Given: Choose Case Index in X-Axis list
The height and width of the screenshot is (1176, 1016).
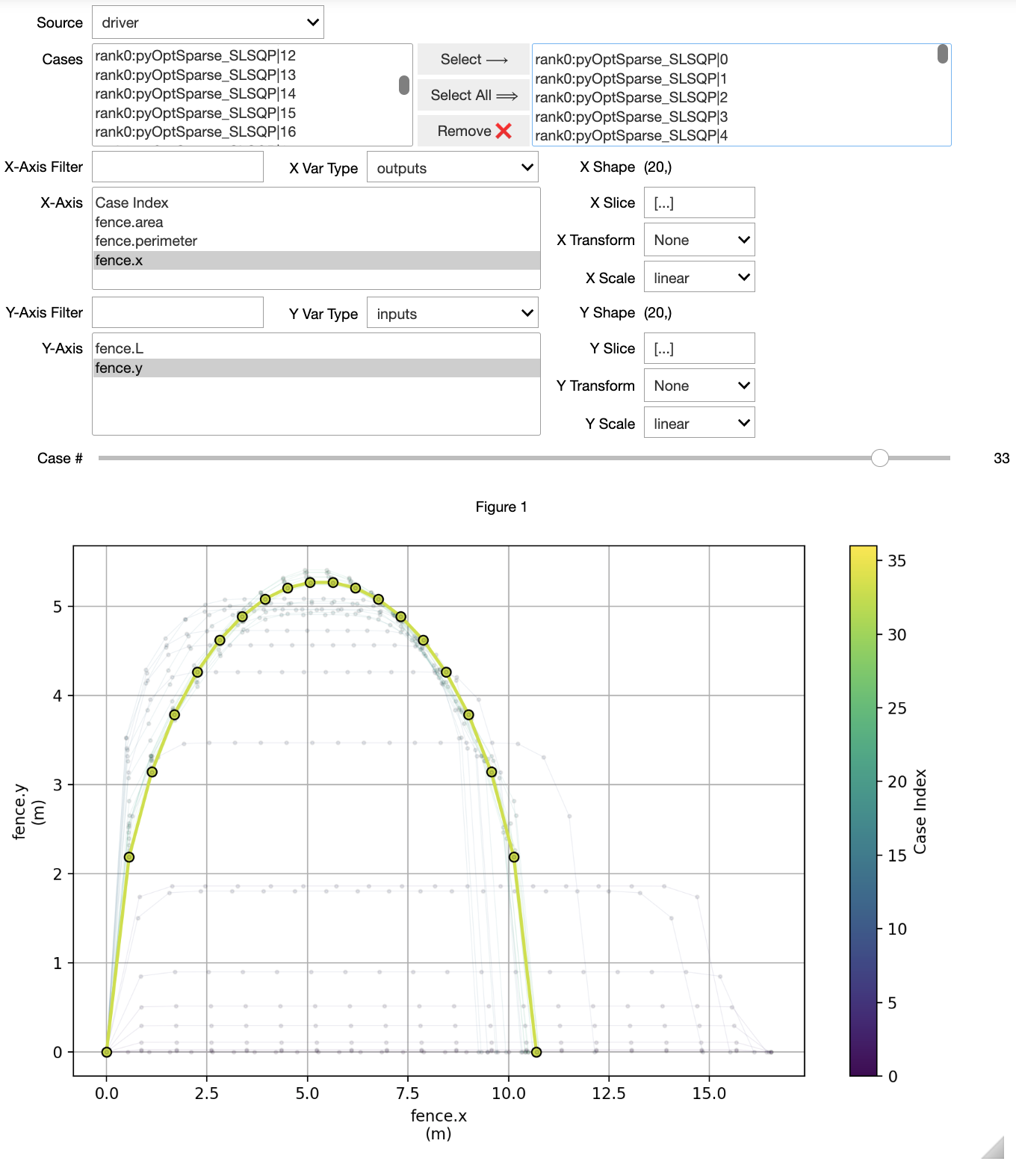Looking at the screenshot, I should pyautogui.click(x=316, y=202).
